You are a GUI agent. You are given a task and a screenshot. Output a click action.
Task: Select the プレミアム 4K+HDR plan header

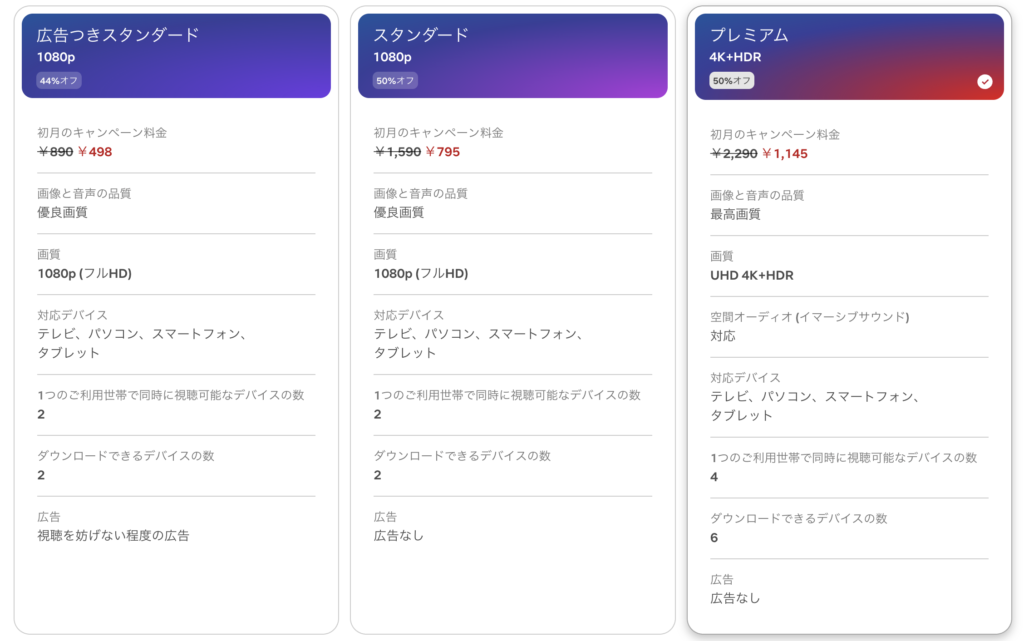coord(849,56)
